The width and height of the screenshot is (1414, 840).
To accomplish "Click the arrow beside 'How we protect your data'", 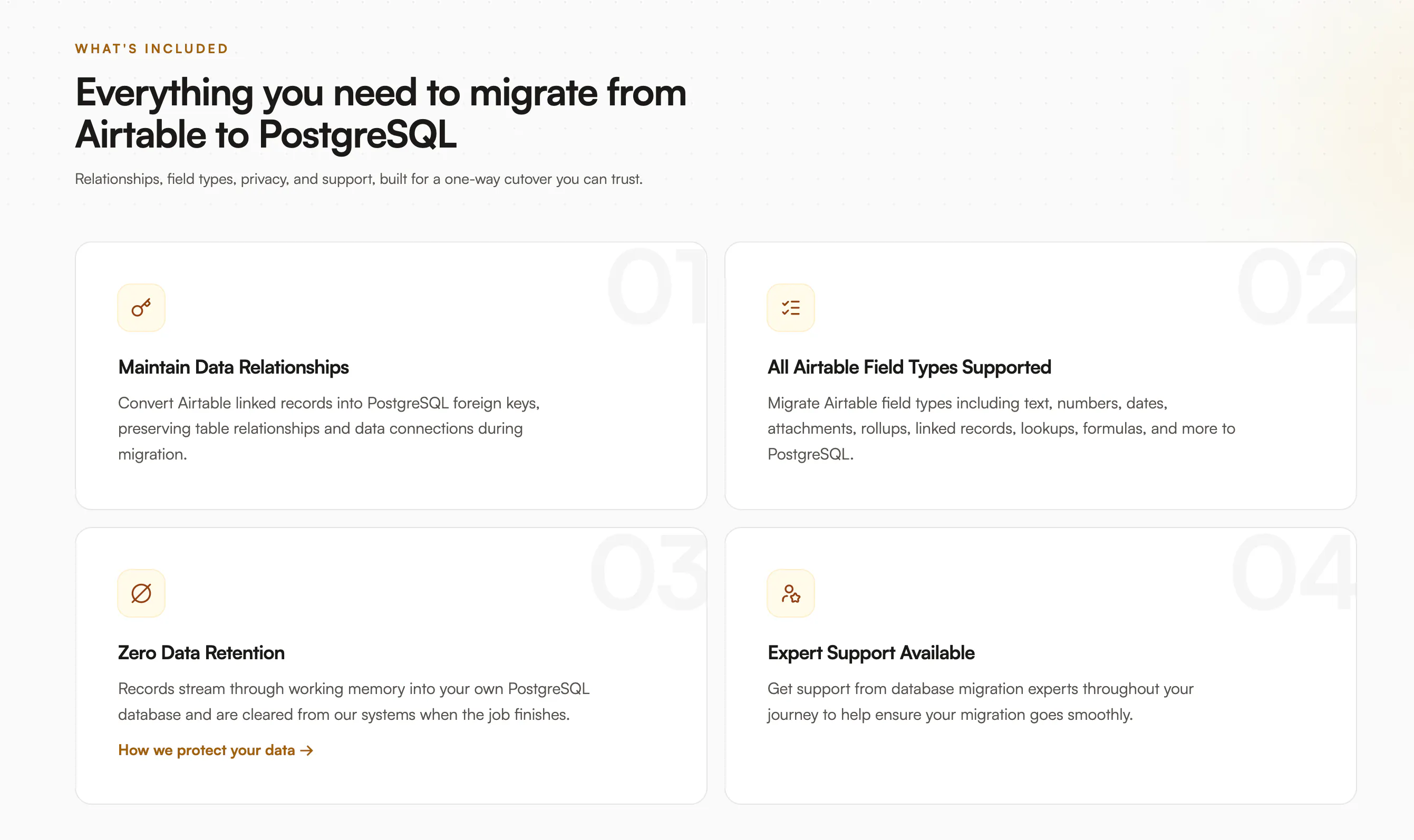I will [306, 750].
